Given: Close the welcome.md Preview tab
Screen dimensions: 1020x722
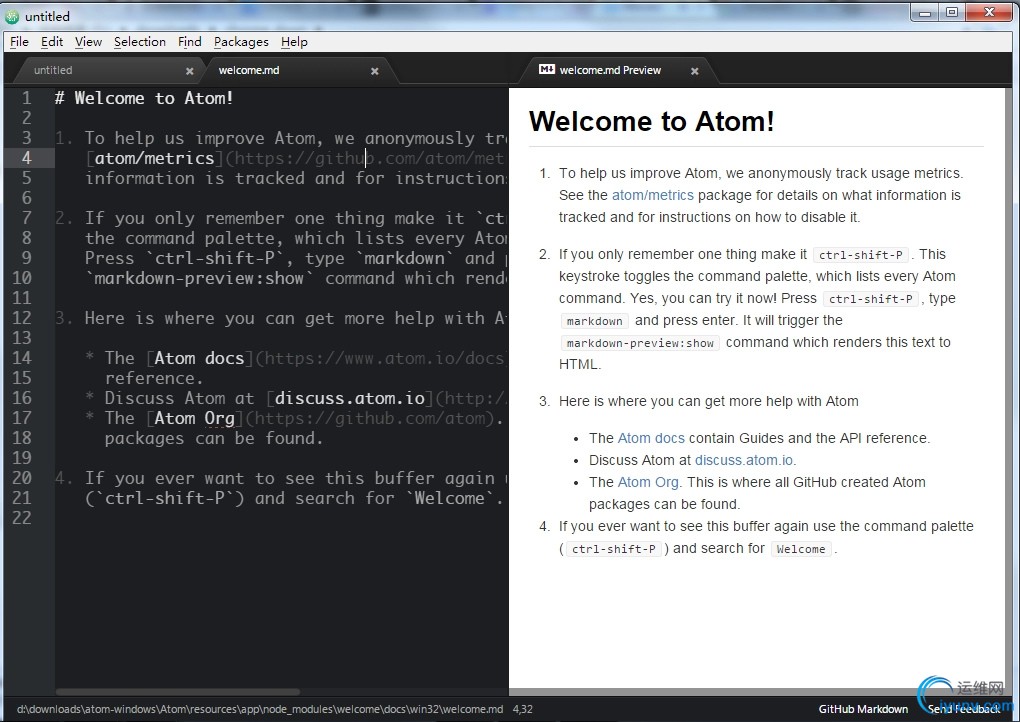Looking at the screenshot, I should (695, 71).
